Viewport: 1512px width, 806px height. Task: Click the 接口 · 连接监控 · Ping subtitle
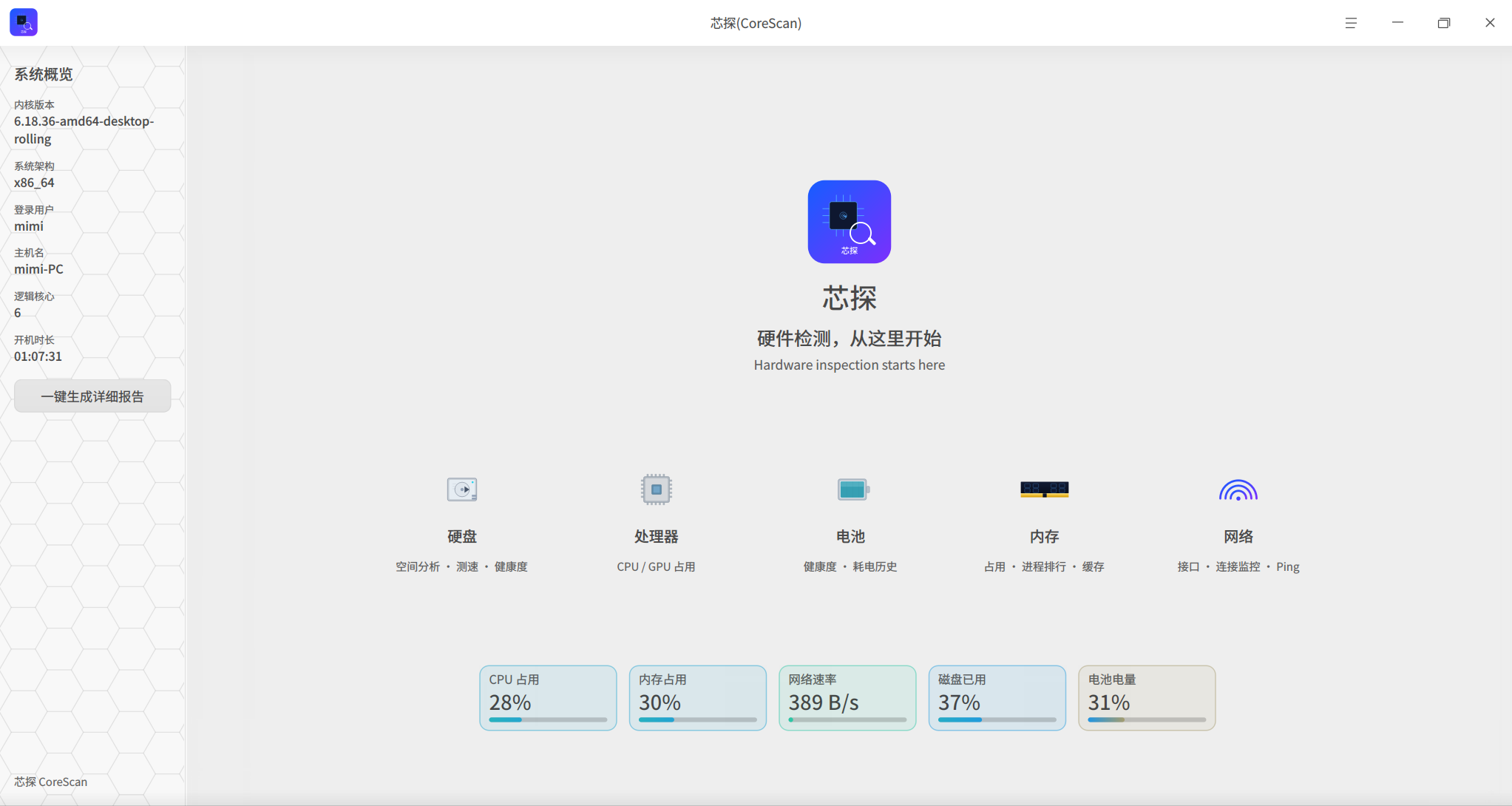pos(1238,566)
